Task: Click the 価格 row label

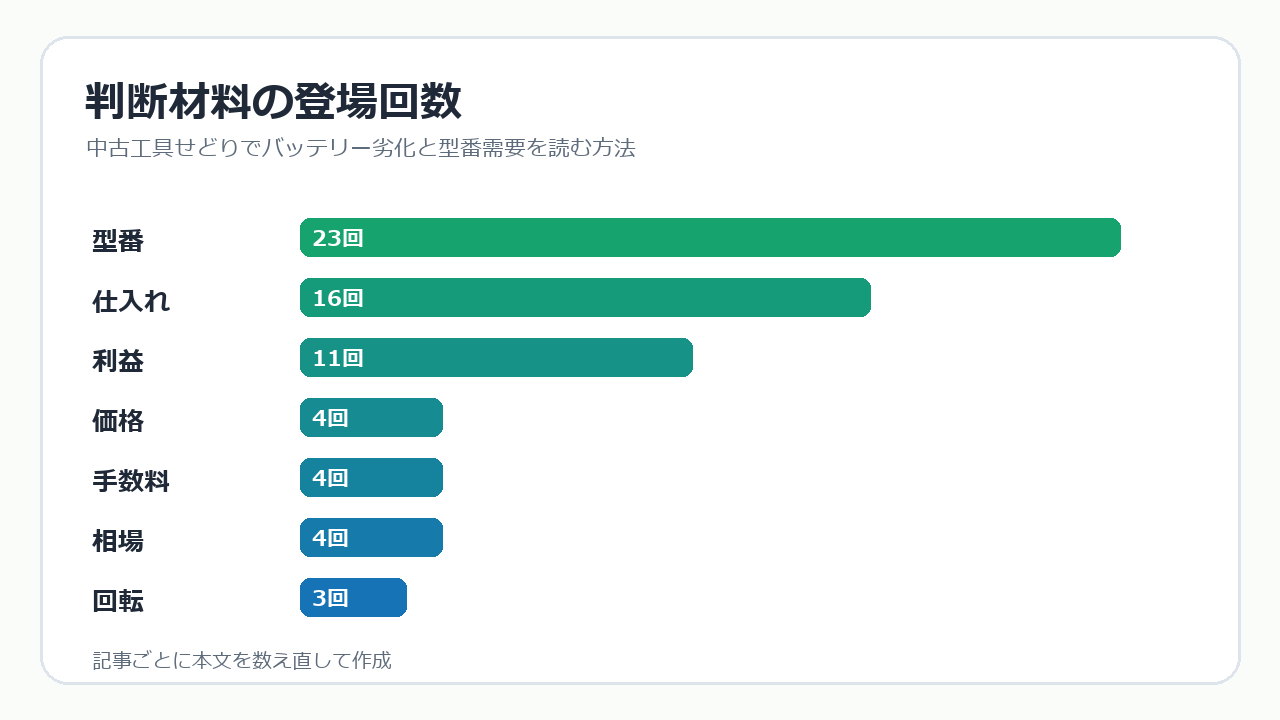Action: (118, 421)
